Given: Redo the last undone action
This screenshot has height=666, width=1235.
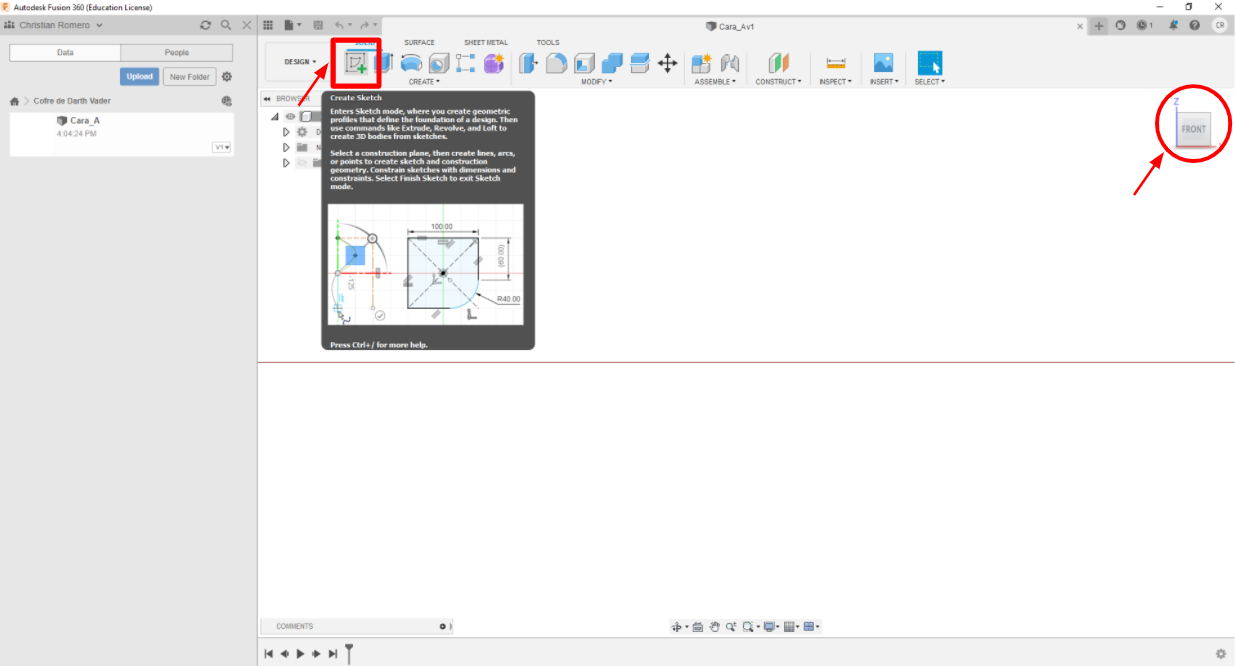Looking at the screenshot, I should tap(364, 25).
